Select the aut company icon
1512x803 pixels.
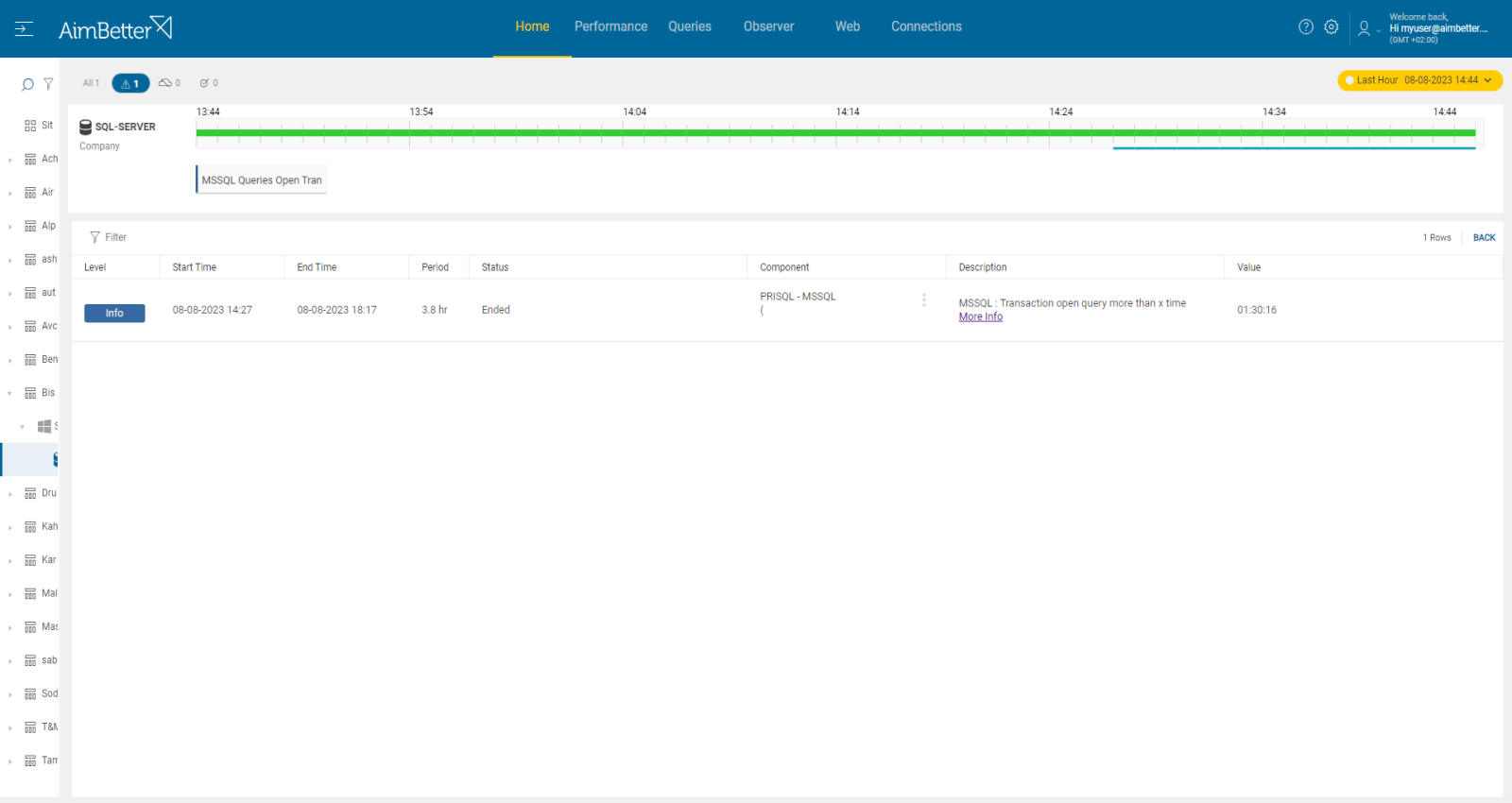tap(30, 293)
